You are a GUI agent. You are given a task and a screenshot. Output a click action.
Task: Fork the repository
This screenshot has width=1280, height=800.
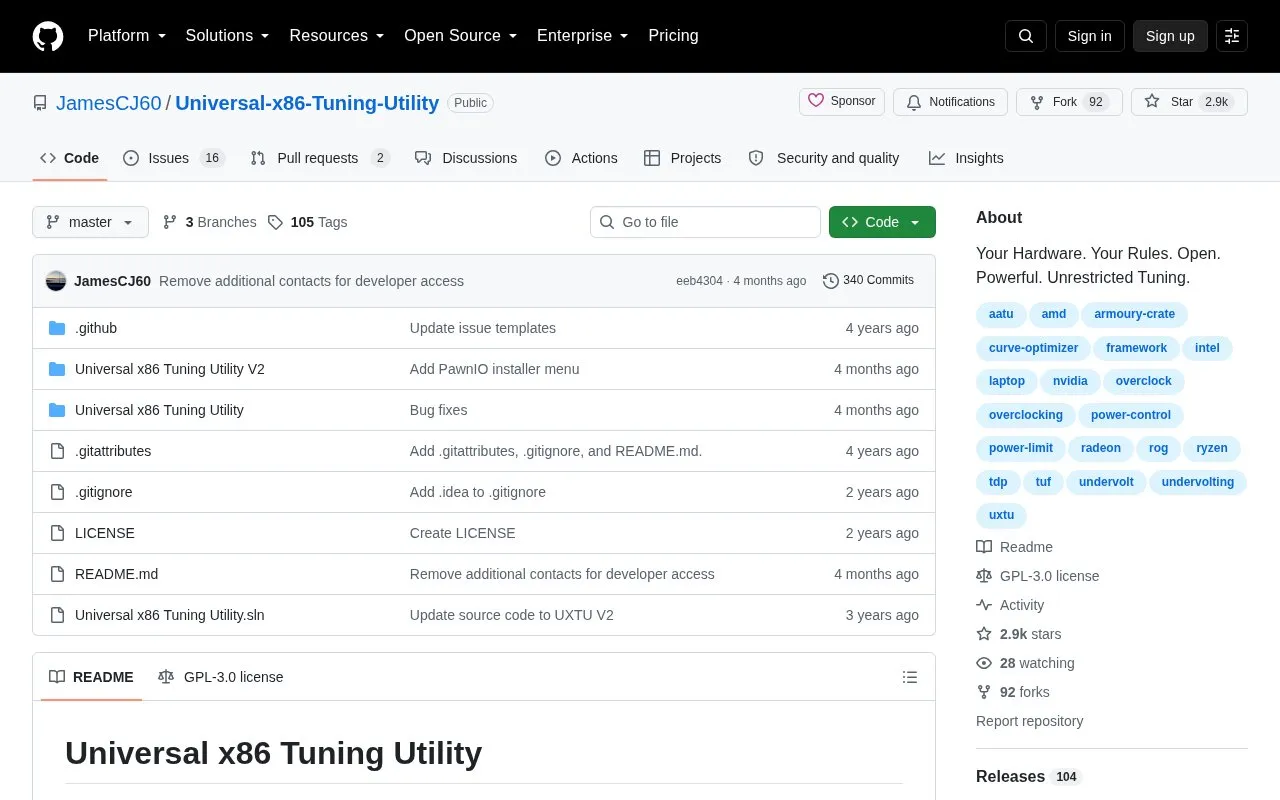(1069, 102)
